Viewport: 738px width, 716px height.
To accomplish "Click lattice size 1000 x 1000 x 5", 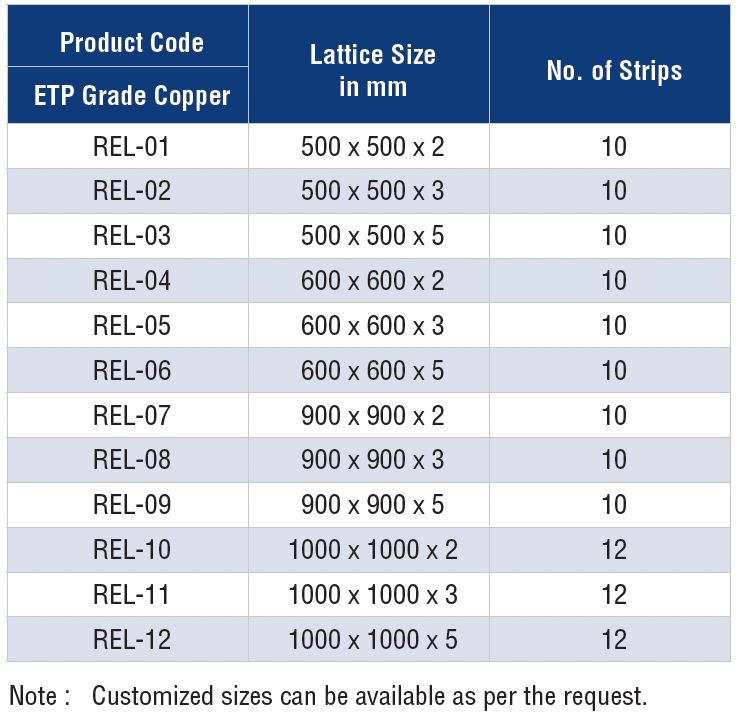I will [x=372, y=639].
